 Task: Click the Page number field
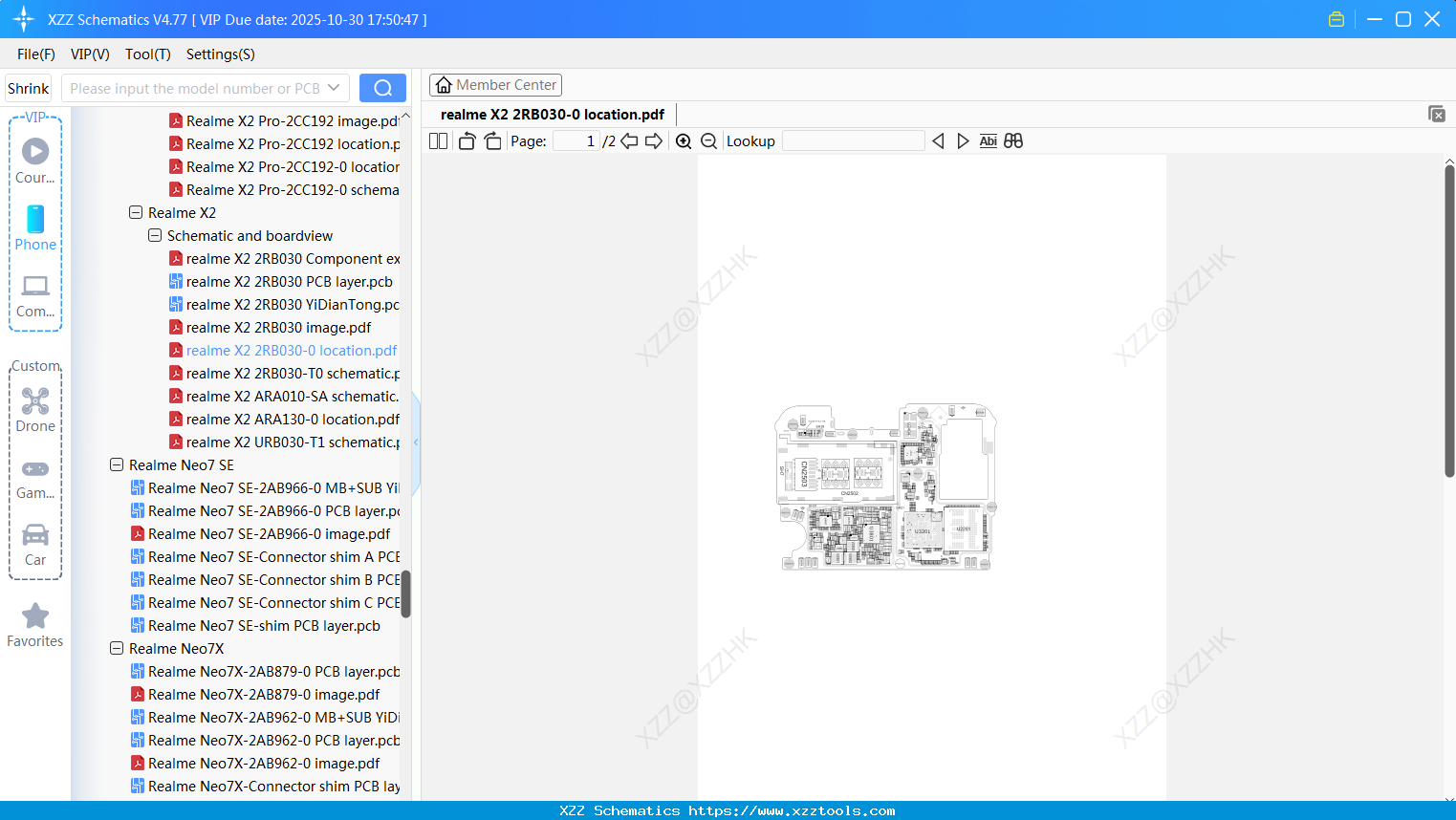click(576, 141)
